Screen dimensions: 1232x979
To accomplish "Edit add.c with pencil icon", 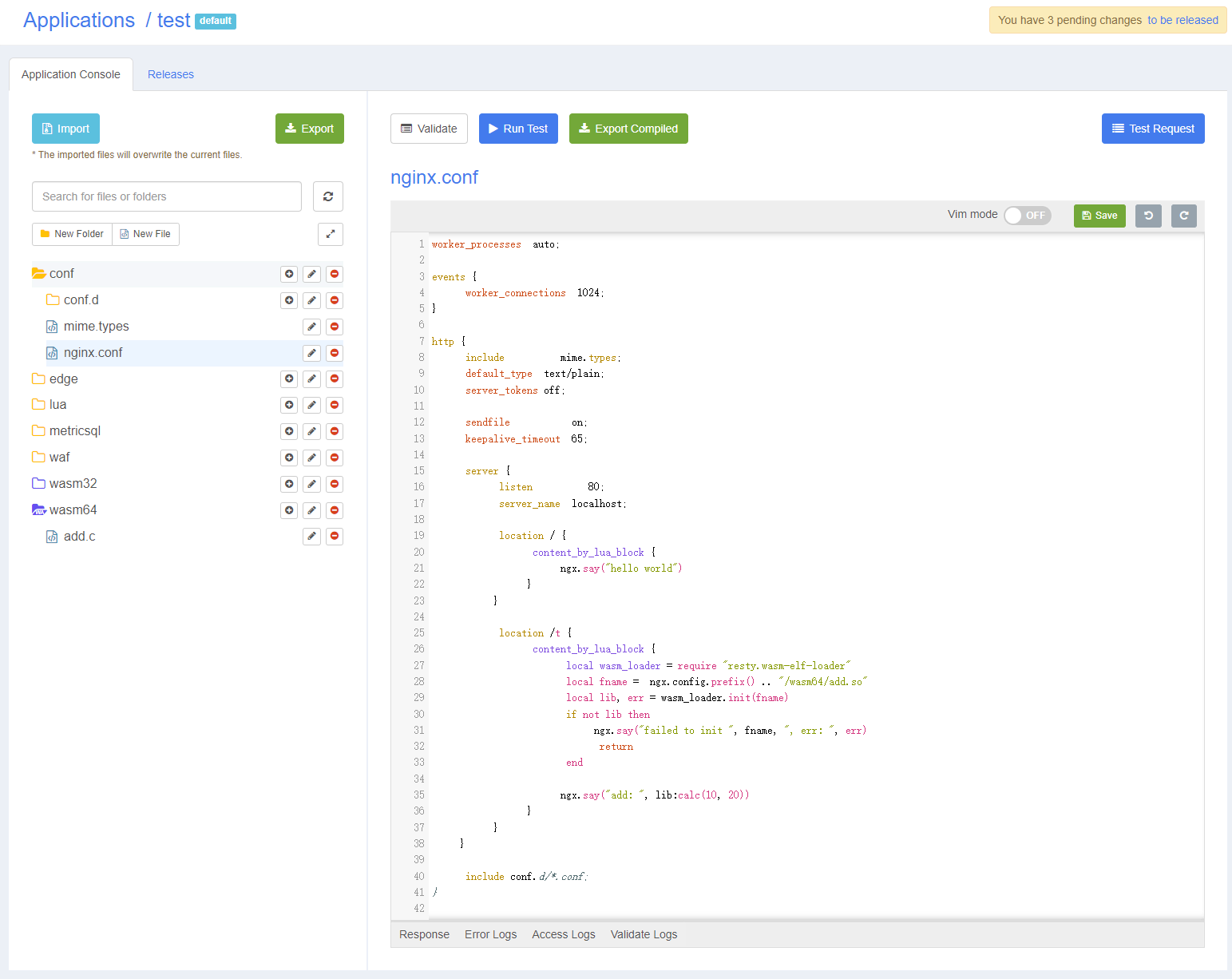I will pyautogui.click(x=312, y=537).
